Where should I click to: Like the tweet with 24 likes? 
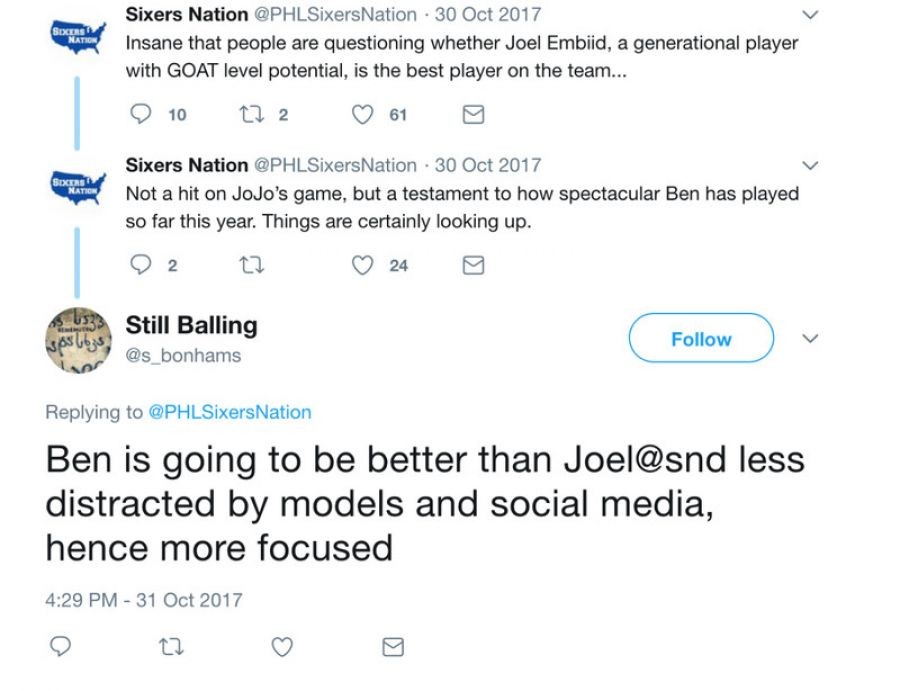(363, 265)
